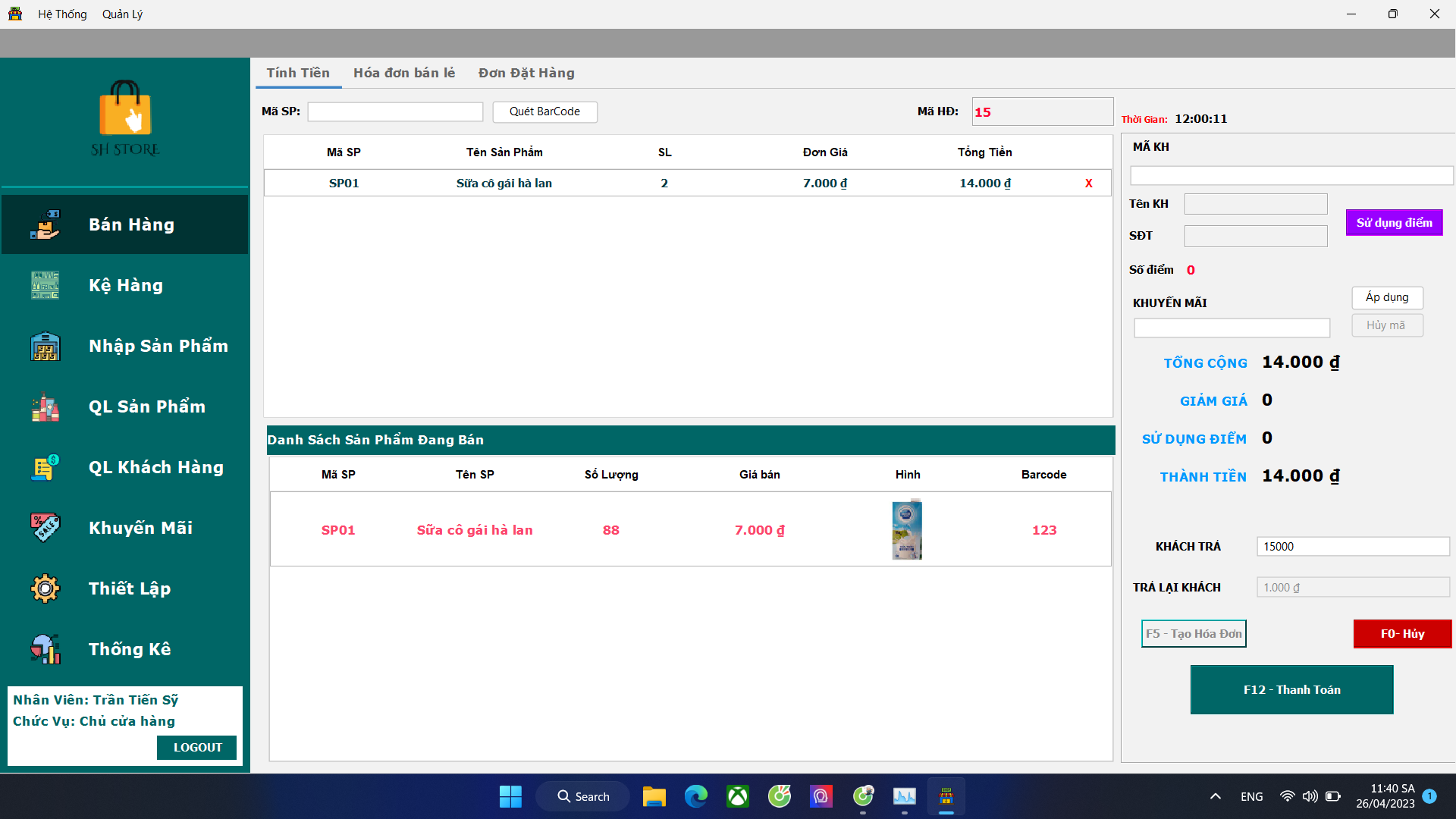Open Nhập Sản Phẩm warehouse icon
The image size is (1456, 819).
click(45, 346)
